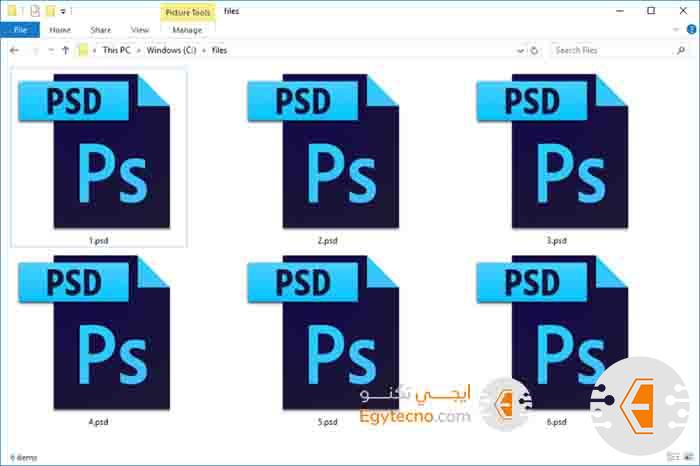Expand the chevron after Windows (C:)
This screenshot has width=700, height=466.
204,50
